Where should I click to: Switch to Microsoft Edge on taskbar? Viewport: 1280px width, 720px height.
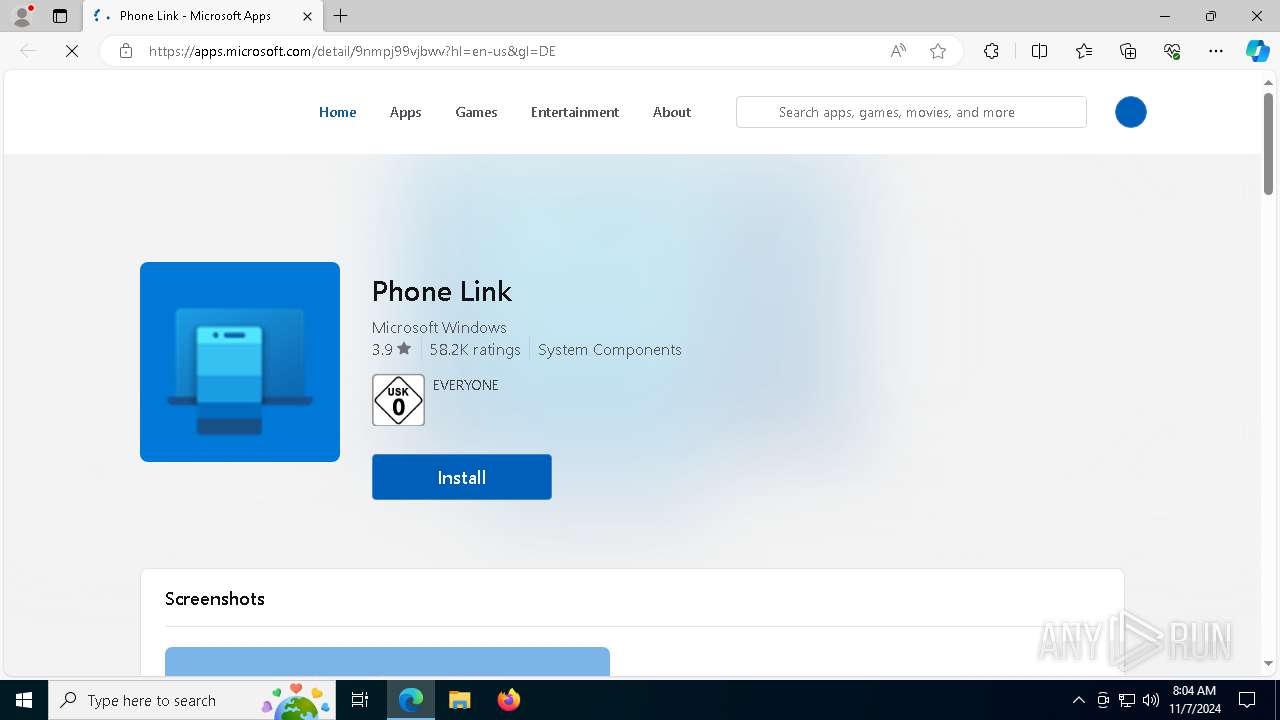click(411, 700)
